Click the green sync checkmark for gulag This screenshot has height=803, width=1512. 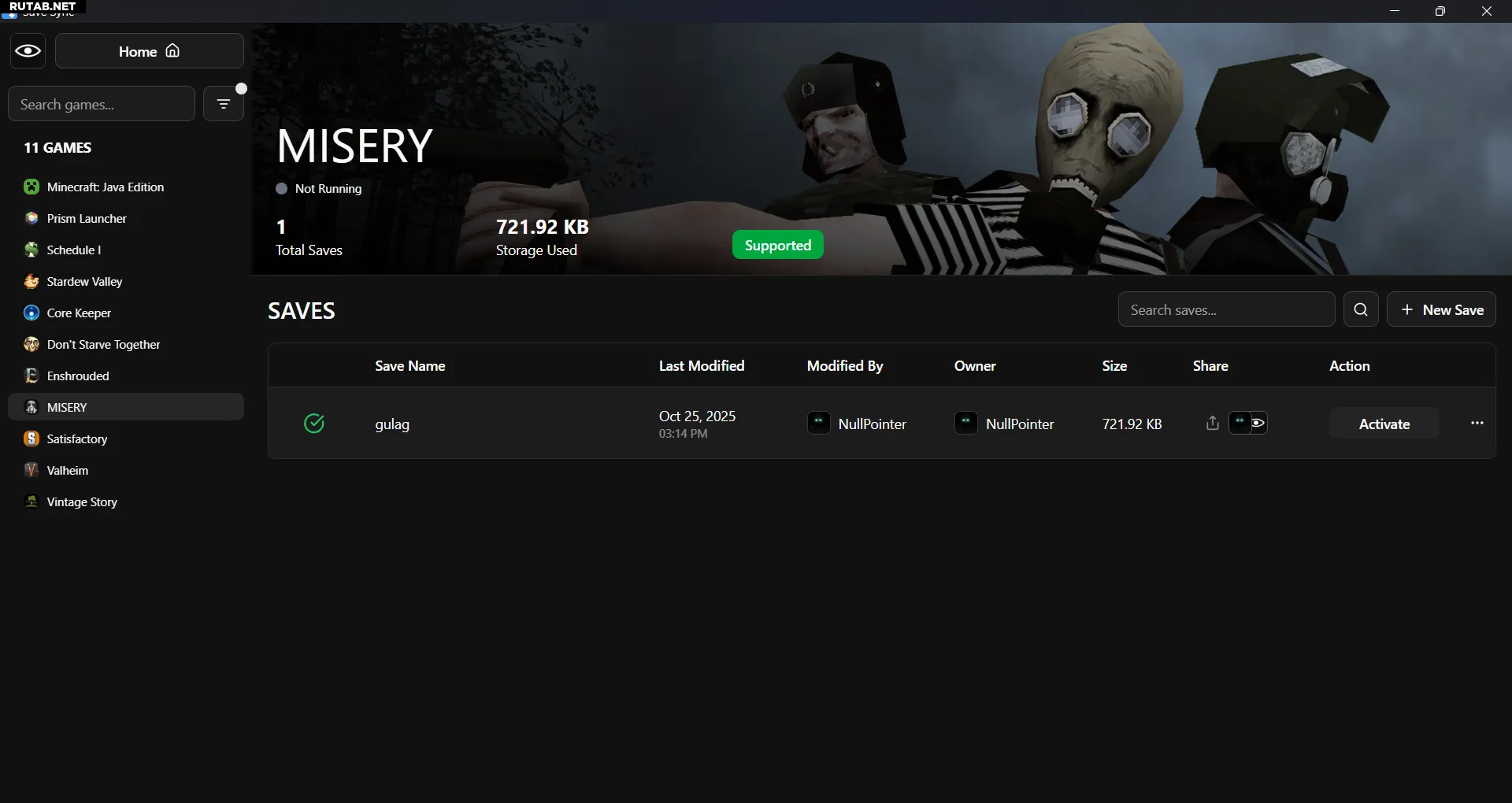pos(314,424)
